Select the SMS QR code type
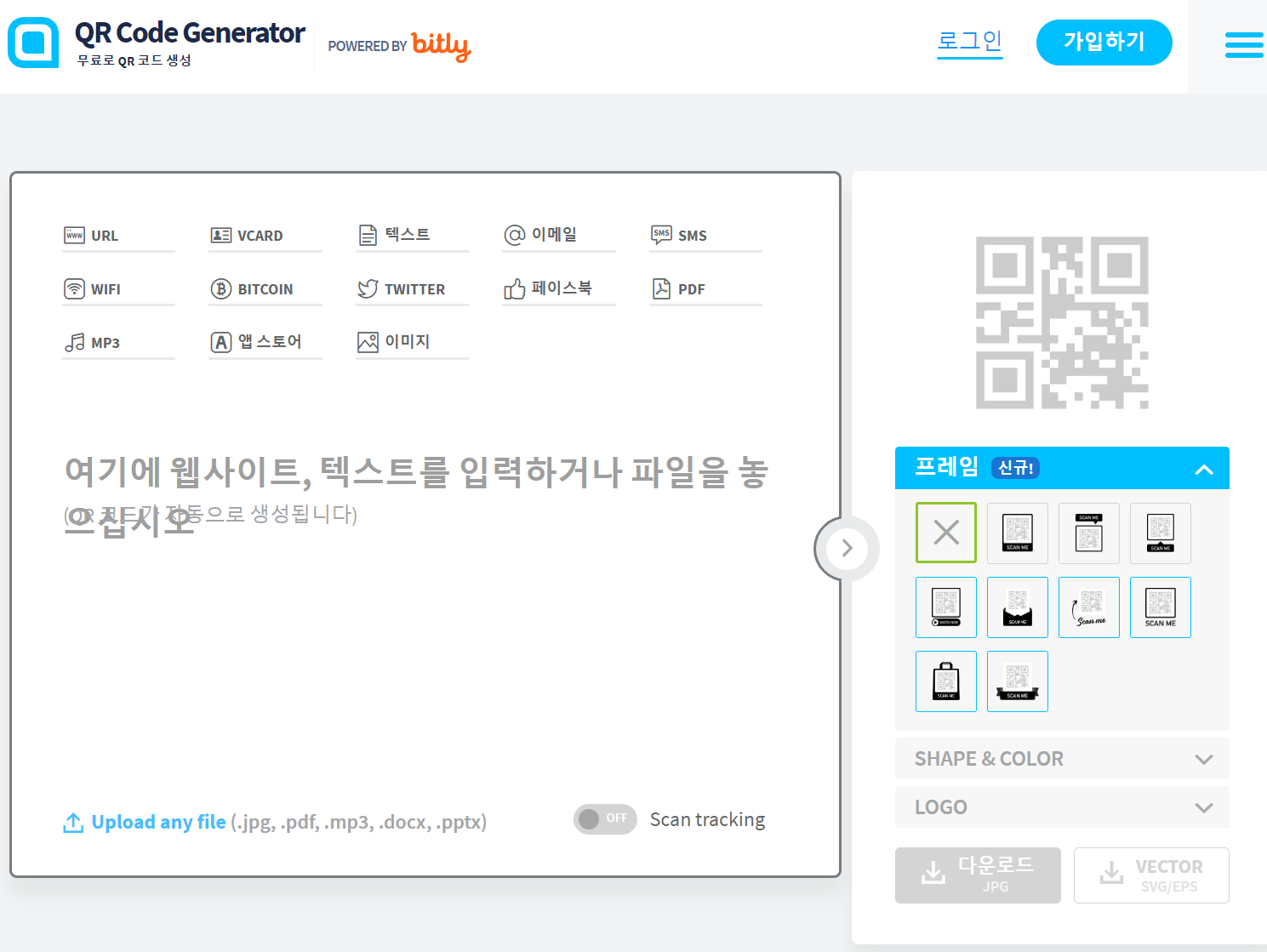Image resolution: width=1267 pixels, height=952 pixels. point(691,235)
